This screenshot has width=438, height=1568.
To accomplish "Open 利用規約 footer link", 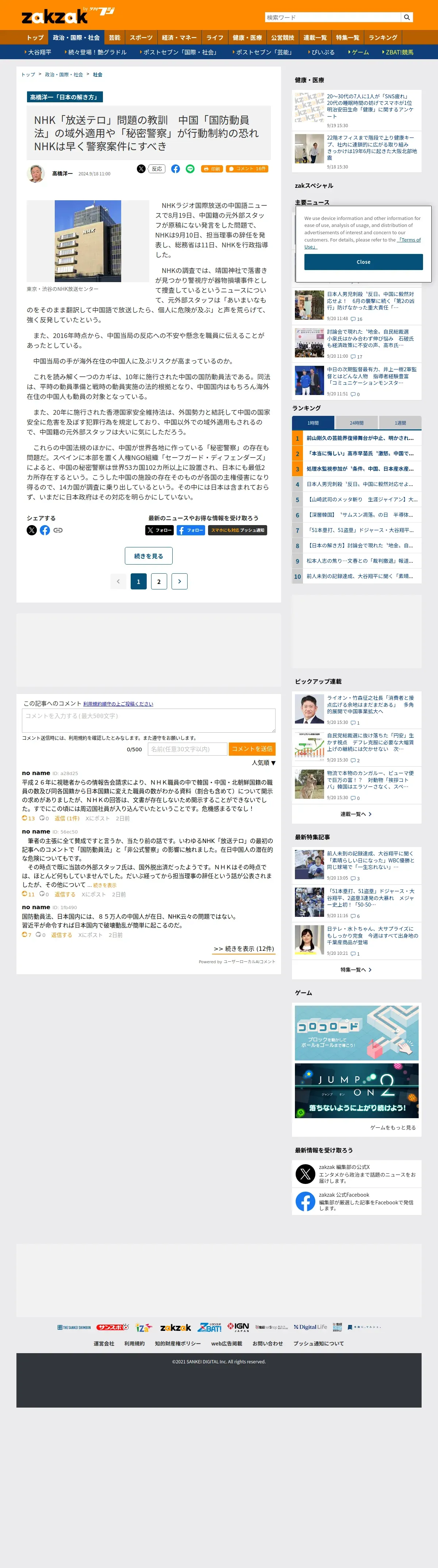I will [134, 1343].
